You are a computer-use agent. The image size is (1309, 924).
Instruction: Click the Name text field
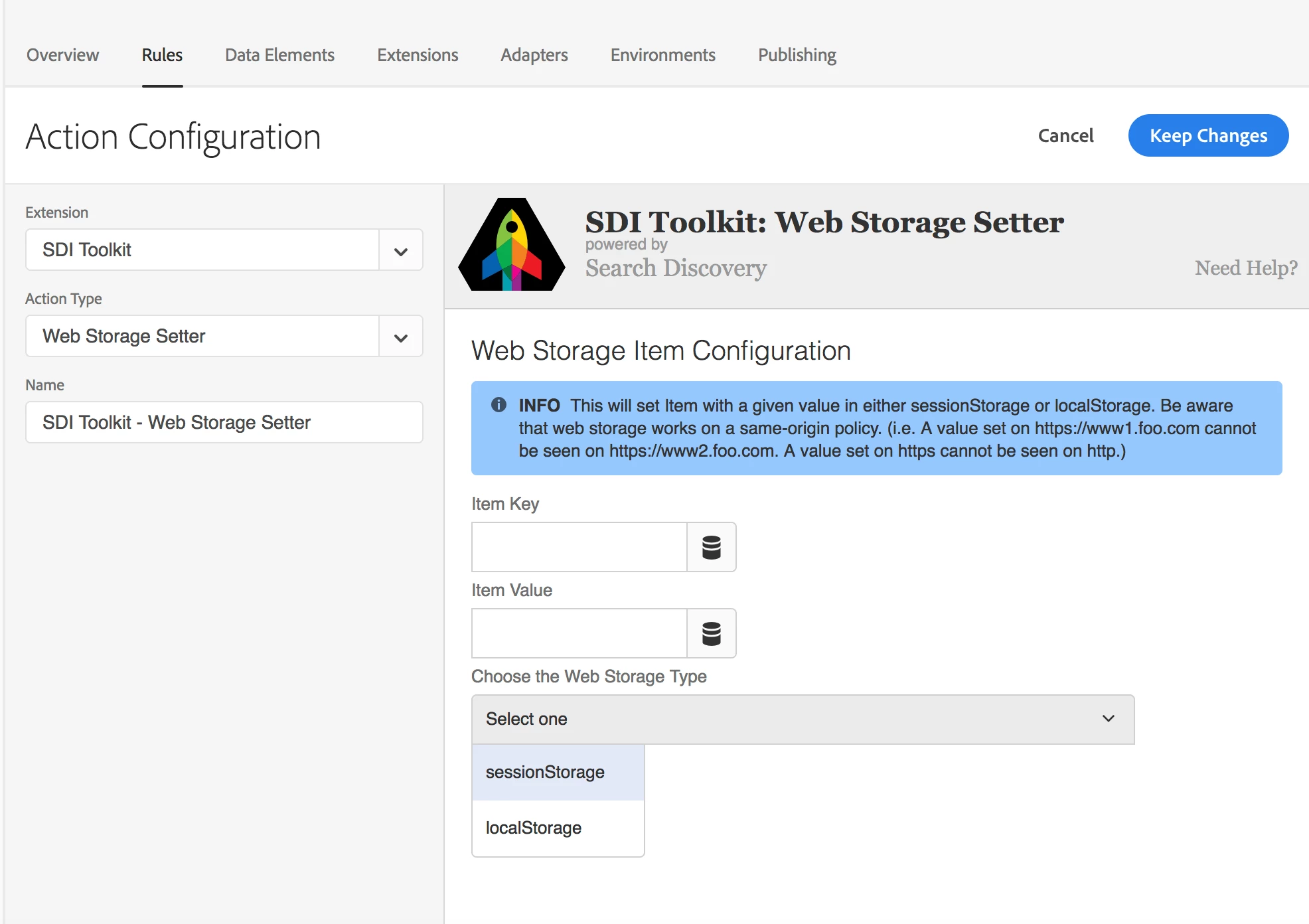tap(224, 422)
